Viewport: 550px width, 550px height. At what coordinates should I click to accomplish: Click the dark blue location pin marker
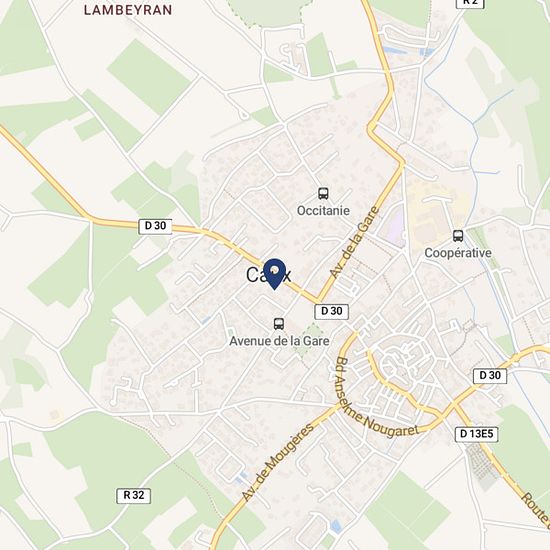274,274
